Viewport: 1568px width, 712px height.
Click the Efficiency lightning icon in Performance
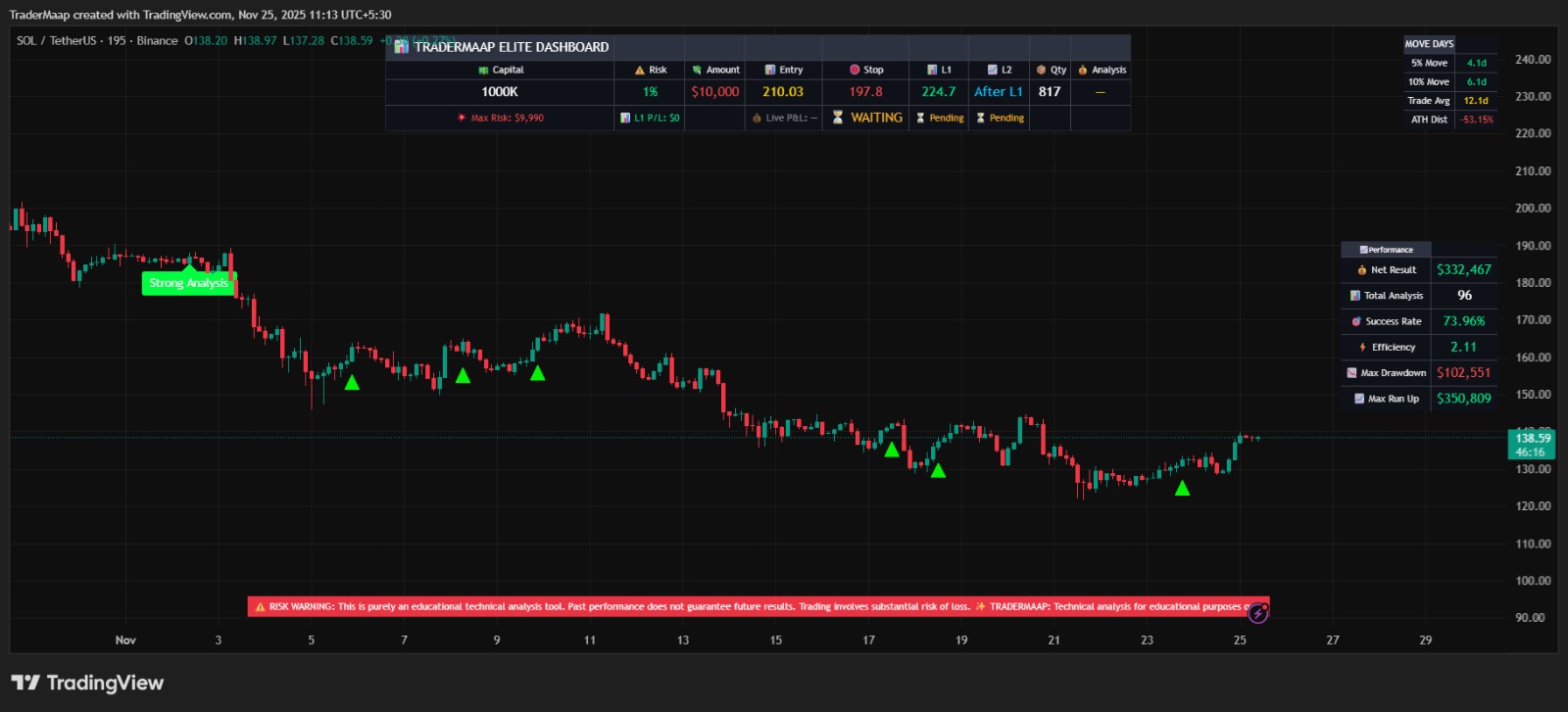point(1362,348)
